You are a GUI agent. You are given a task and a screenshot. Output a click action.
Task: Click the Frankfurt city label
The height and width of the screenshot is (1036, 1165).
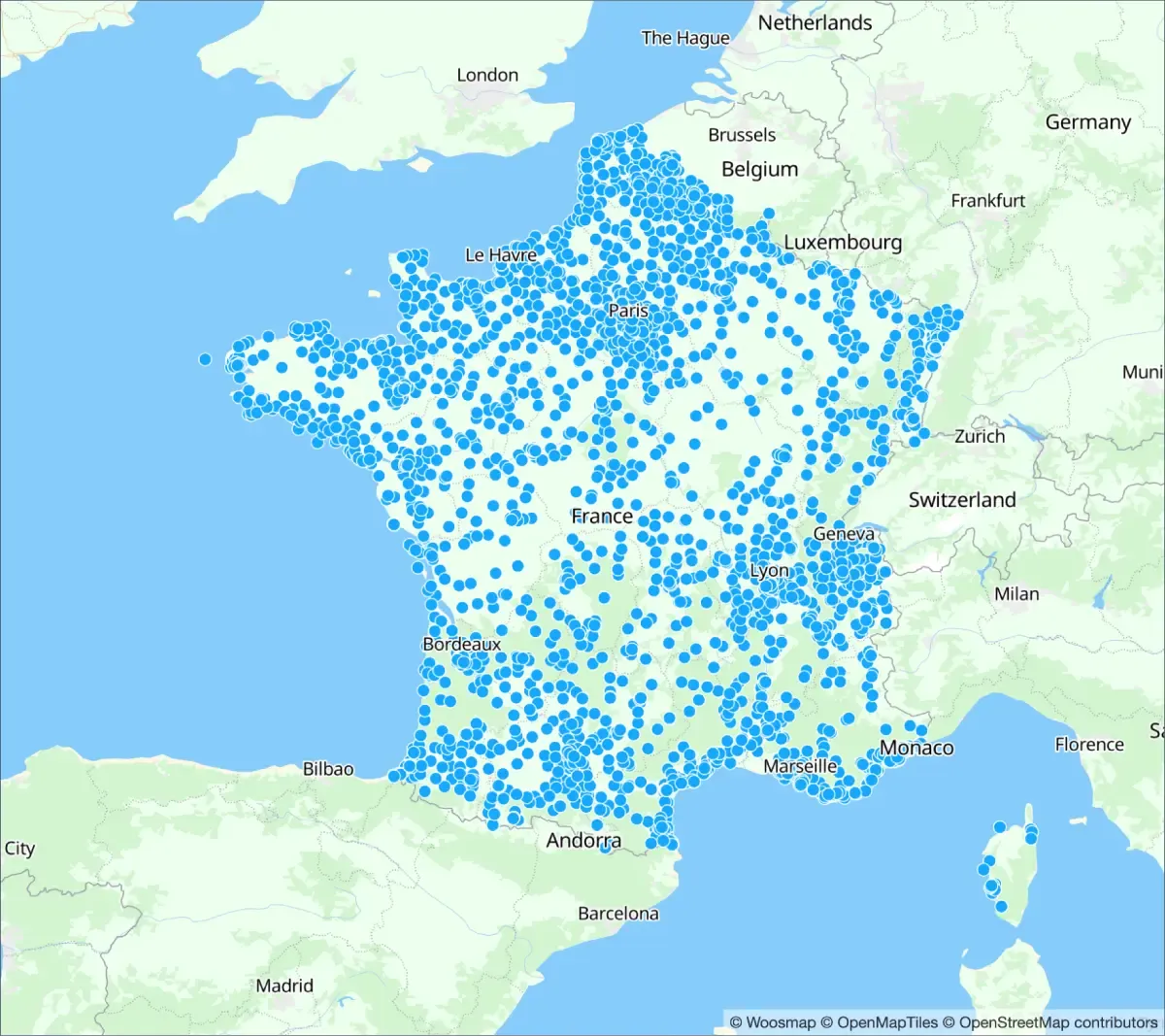coord(987,200)
